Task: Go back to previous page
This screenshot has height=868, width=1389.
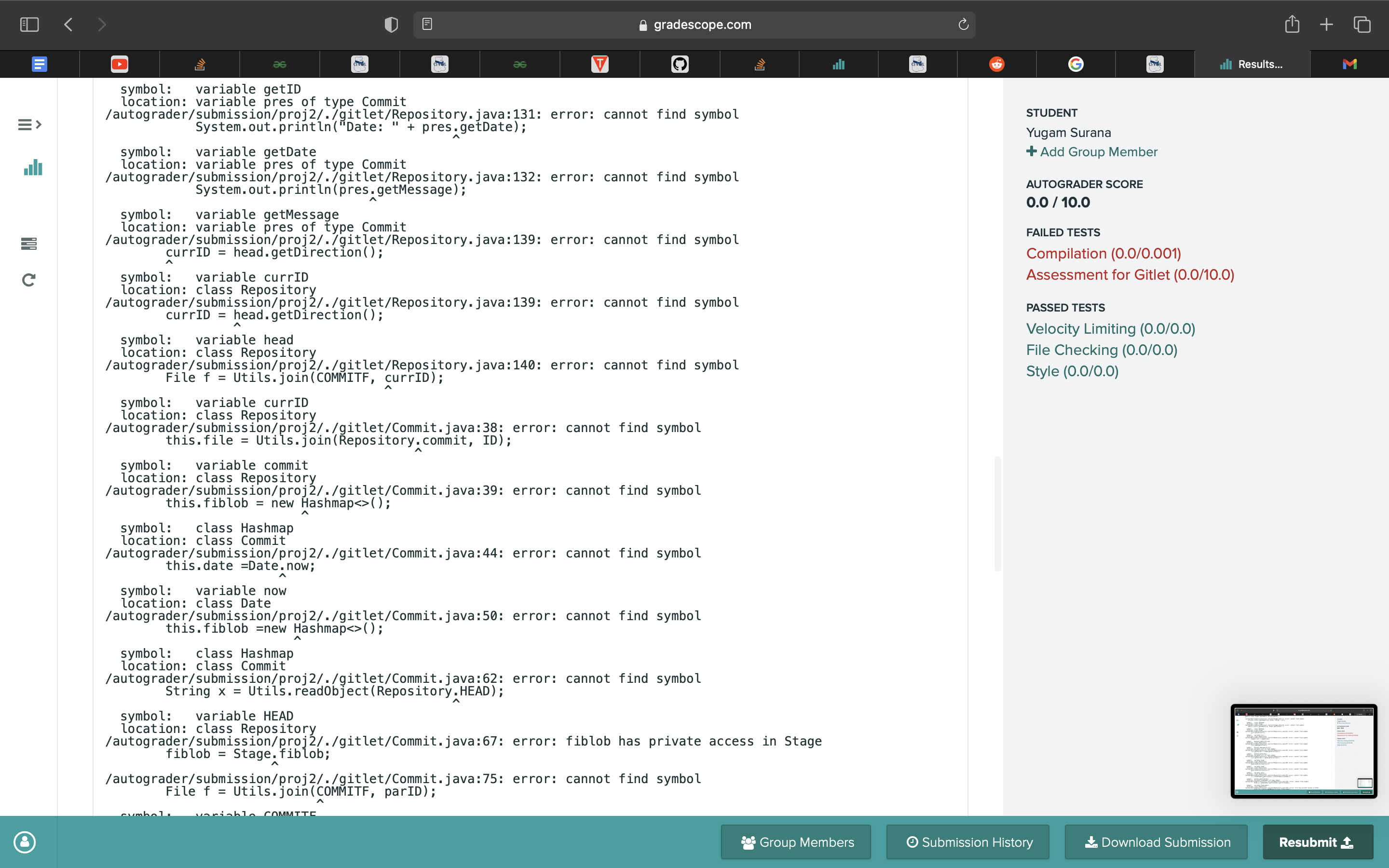Action: click(x=68, y=25)
